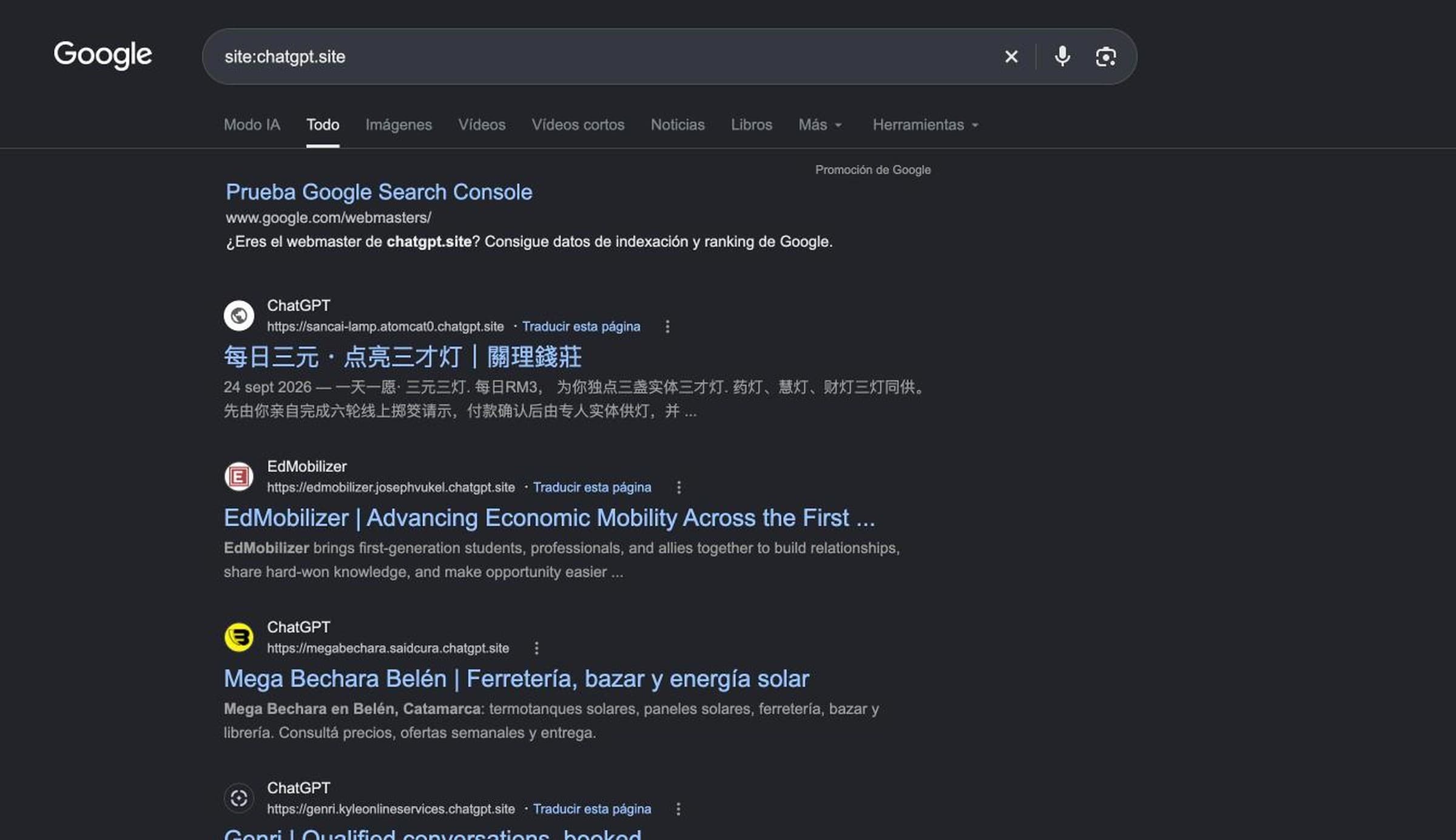Viewport: 1456px width, 840px height.
Task: Open options menu for genri.kyleonlineservices result
Action: tap(678, 809)
